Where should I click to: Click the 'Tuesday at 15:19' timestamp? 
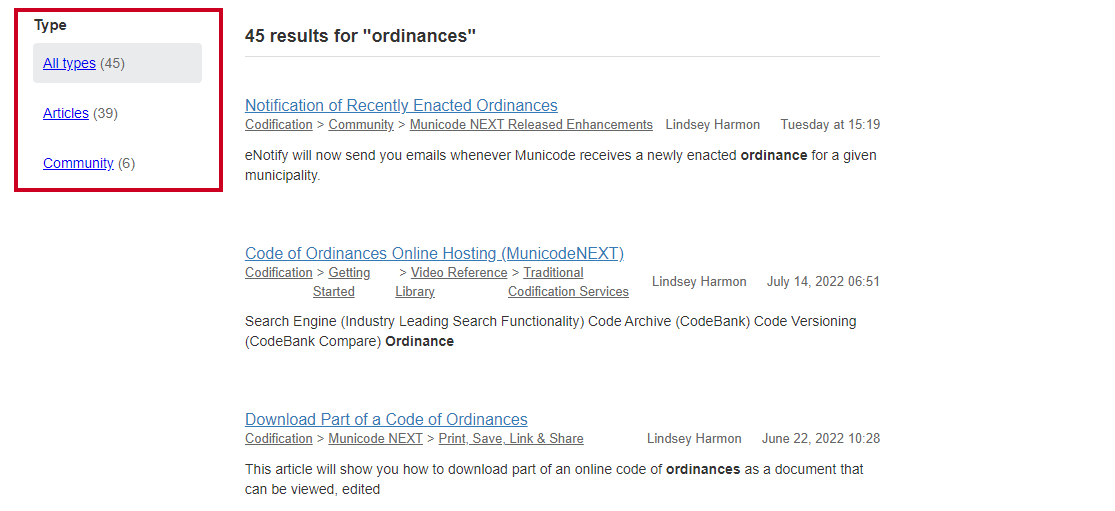point(830,124)
